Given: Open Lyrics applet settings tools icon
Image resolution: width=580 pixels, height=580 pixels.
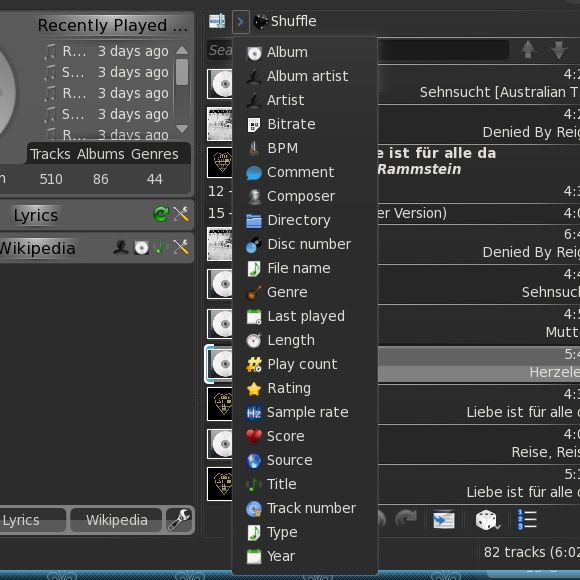Looking at the screenshot, I should coord(181,215).
